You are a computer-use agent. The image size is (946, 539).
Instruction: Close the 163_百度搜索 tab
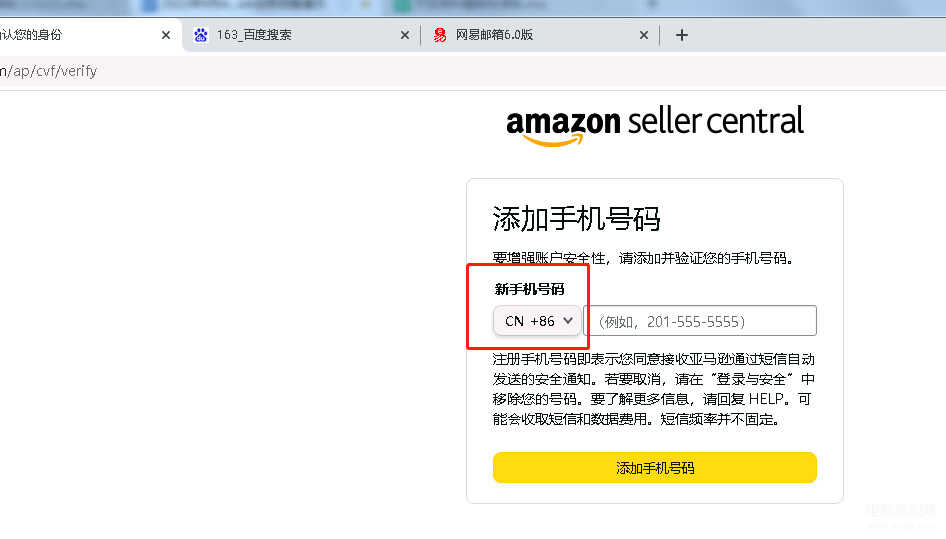405,35
